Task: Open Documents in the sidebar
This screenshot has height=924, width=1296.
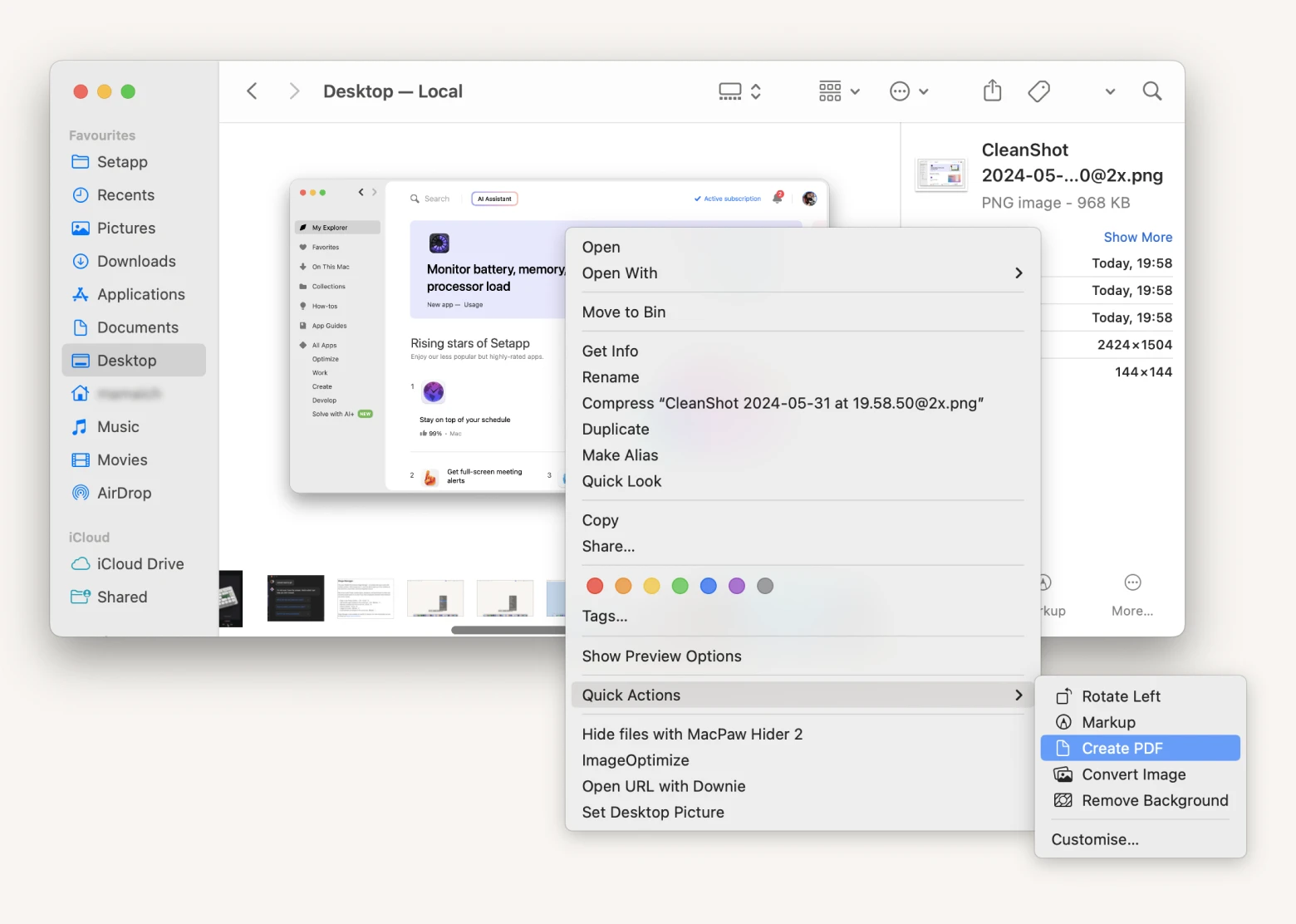Action: [x=133, y=327]
